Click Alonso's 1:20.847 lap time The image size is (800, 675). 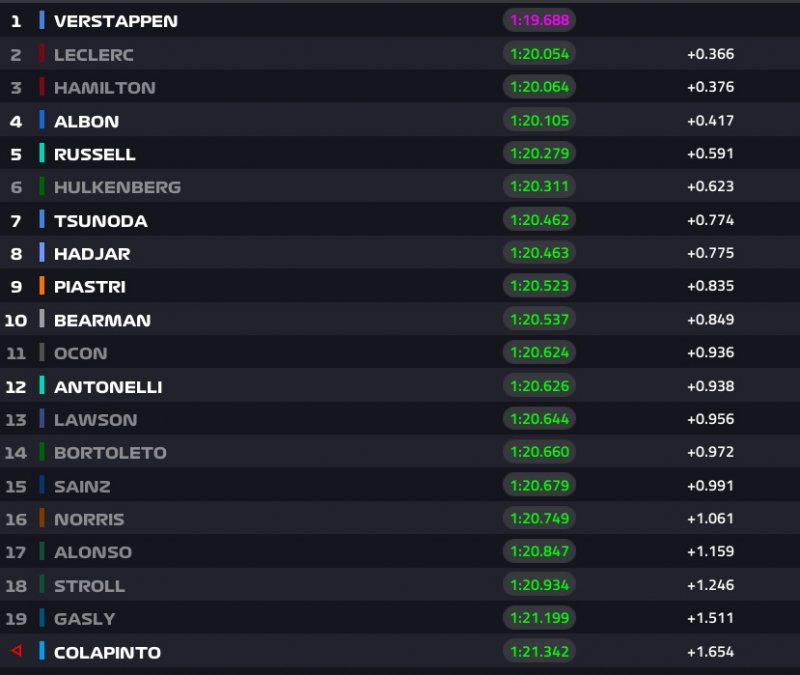(539, 552)
